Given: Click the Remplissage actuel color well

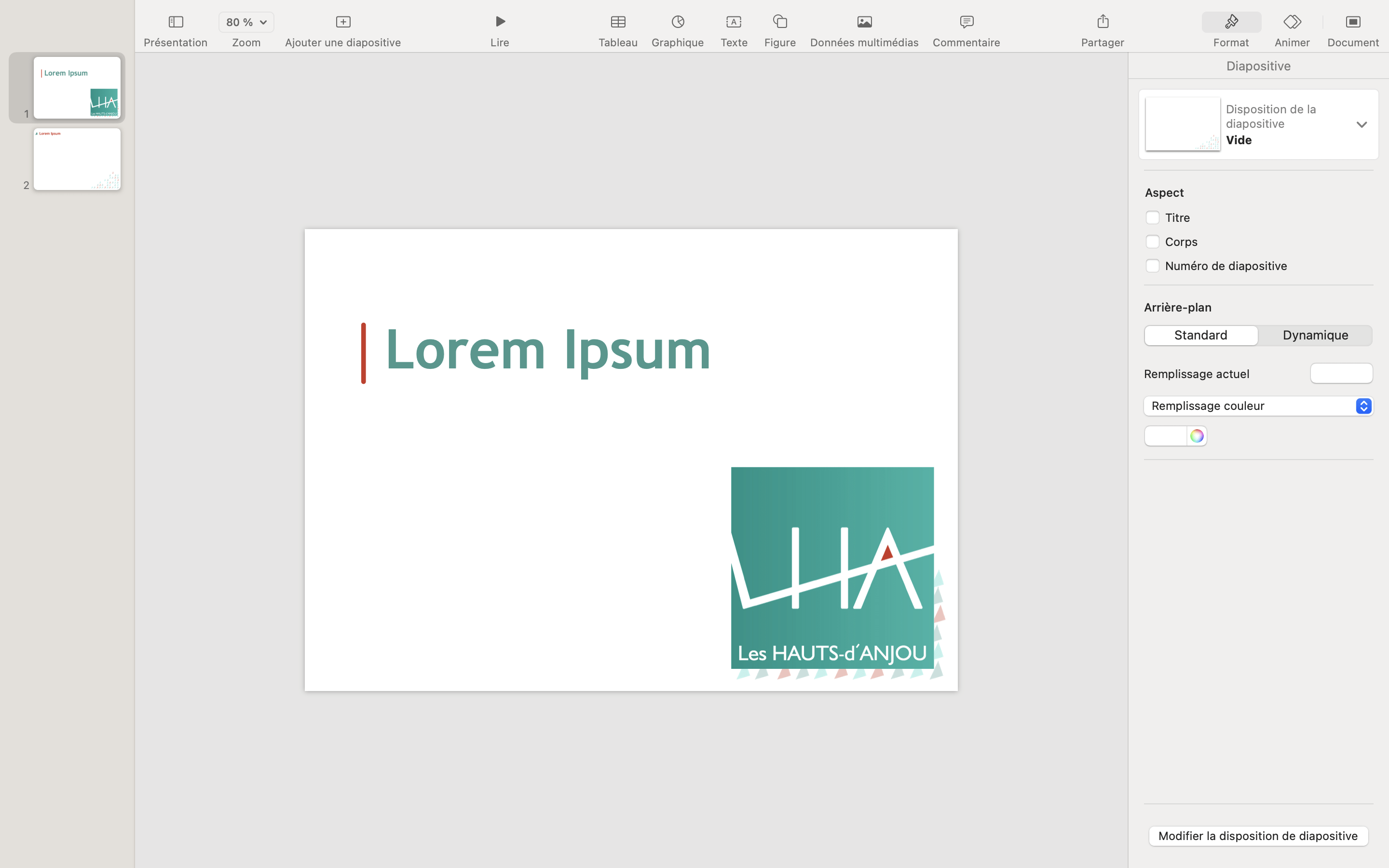Looking at the screenshot, I should [1341, 374].
